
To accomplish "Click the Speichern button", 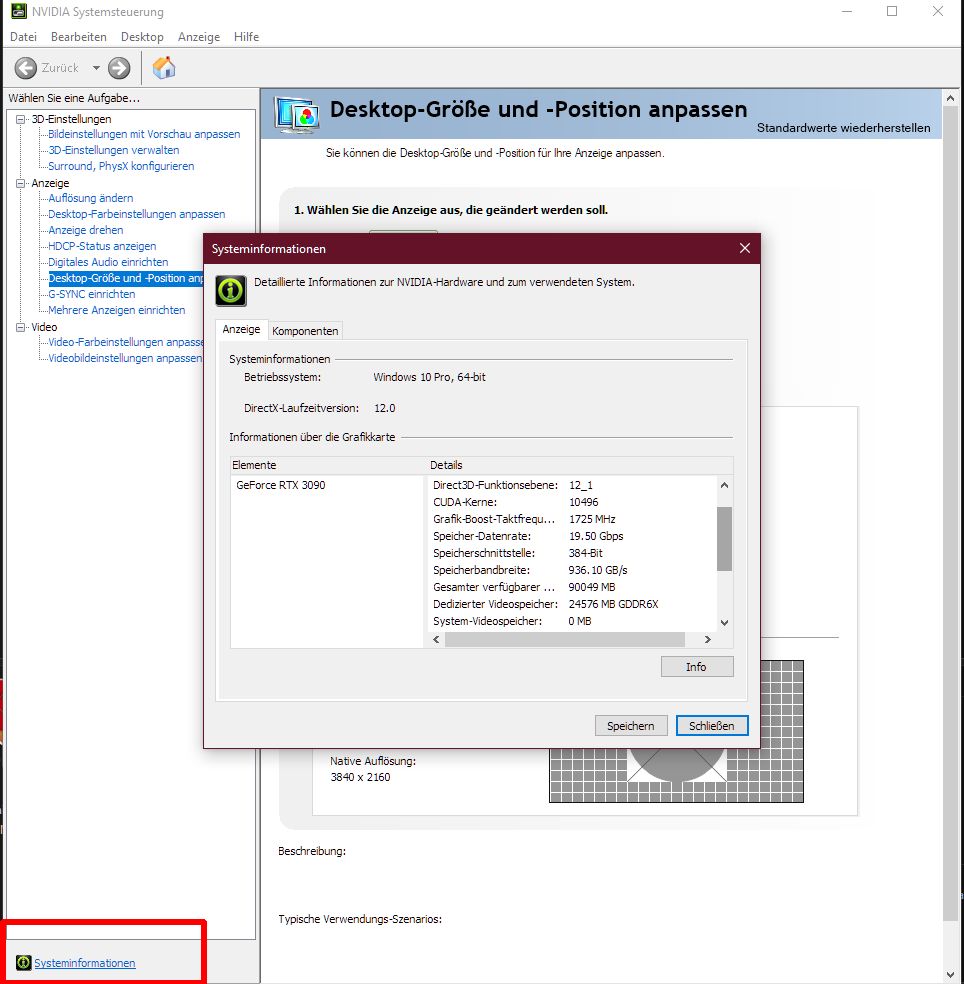I will [x=631, y=725].
